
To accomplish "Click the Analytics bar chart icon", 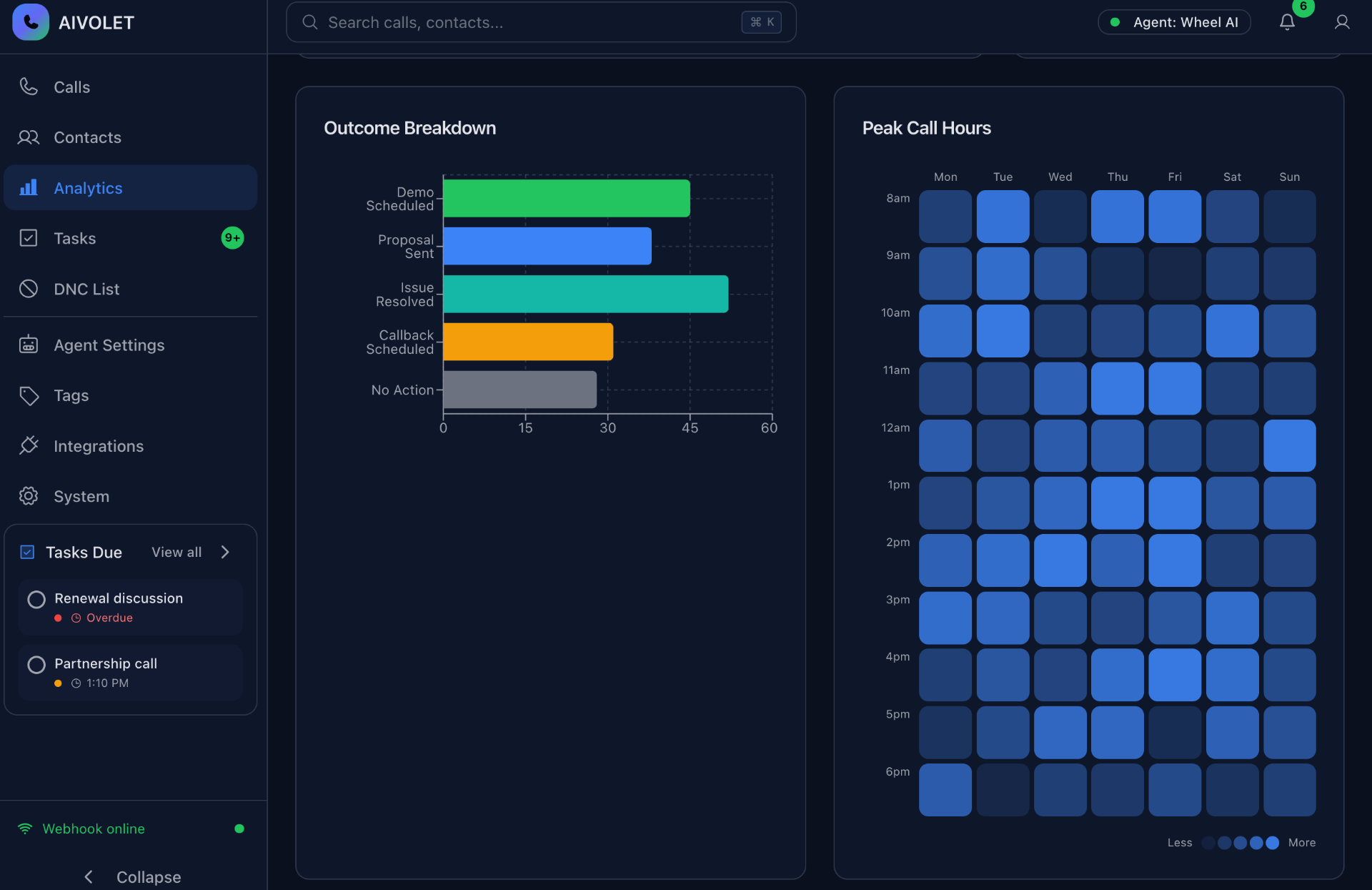I will click(29, 187).
